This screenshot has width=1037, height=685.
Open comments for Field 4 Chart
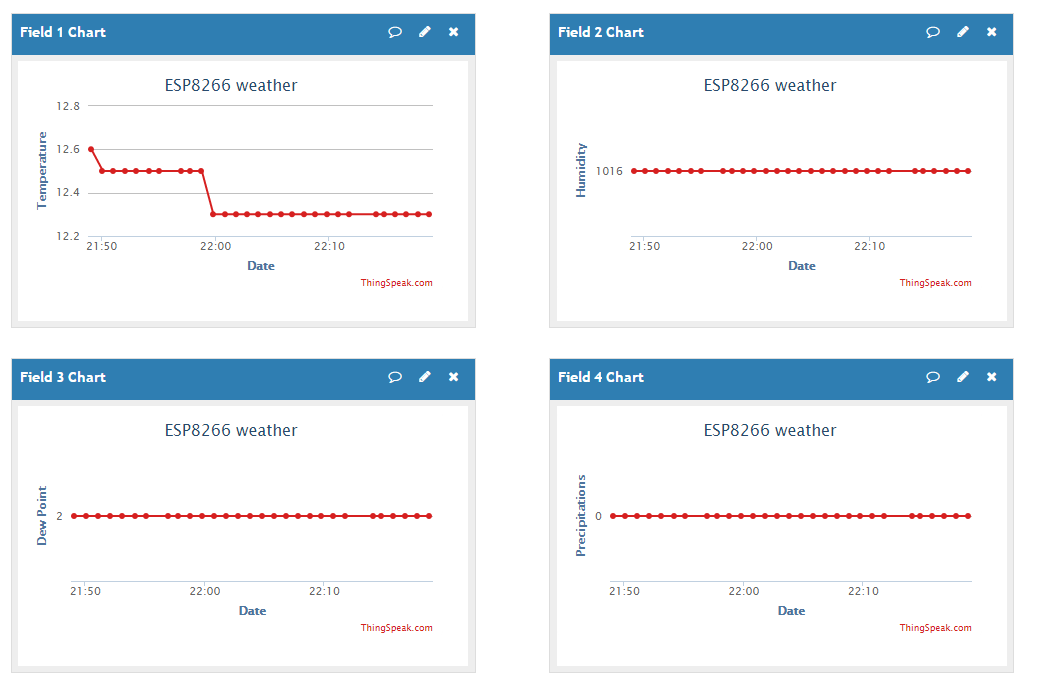[x=933, y=377]
